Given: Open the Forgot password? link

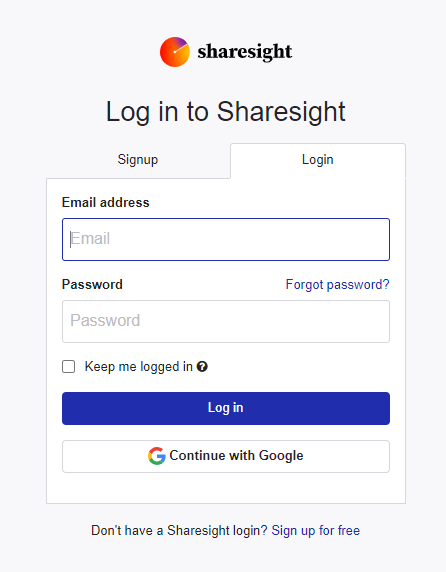Looking at the screenshot, I should click(337, 285).
